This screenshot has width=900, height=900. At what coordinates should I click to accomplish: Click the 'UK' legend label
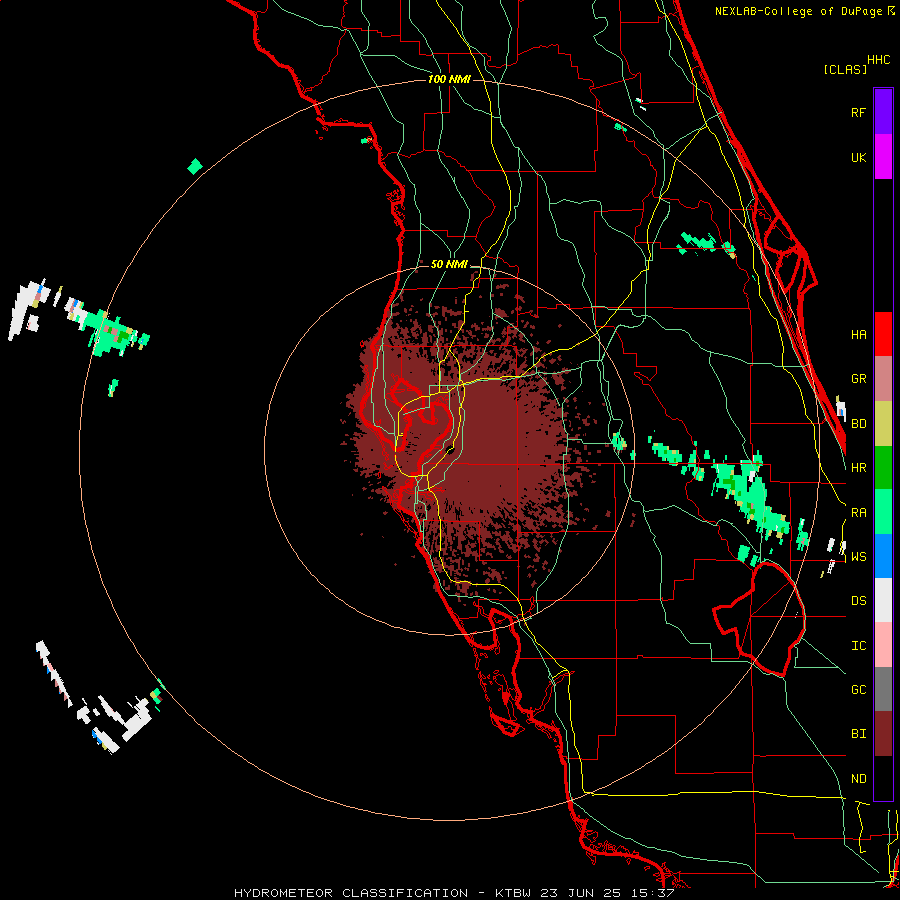pos(859,157)
